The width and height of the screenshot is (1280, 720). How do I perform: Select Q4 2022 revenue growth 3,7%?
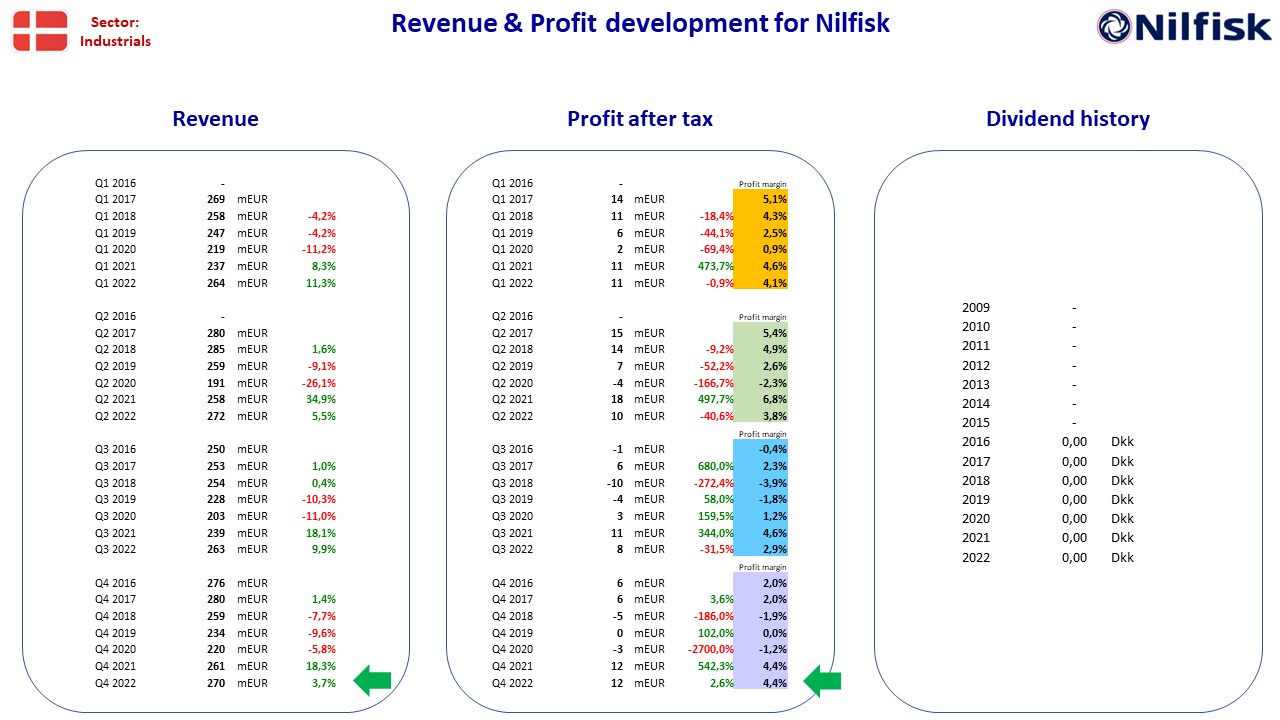click(x=324, y=683)
